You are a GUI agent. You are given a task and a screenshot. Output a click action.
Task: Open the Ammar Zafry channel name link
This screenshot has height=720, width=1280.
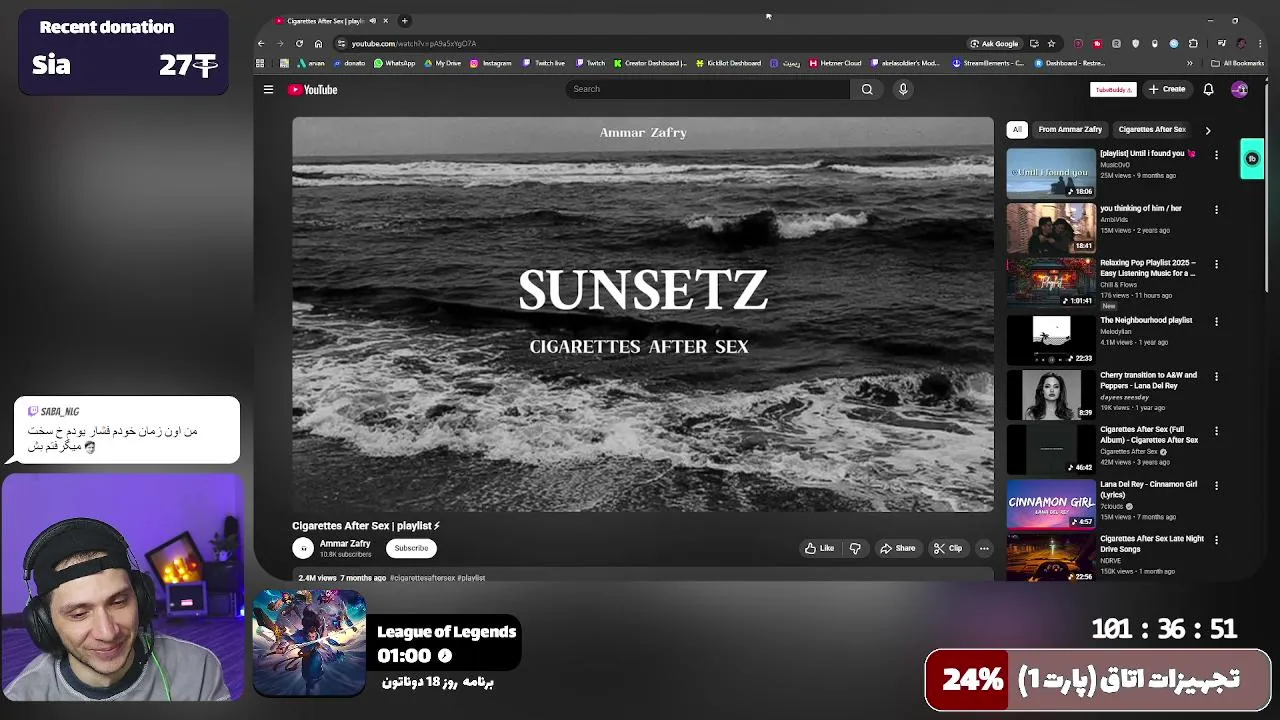click(x=345, y=543)
